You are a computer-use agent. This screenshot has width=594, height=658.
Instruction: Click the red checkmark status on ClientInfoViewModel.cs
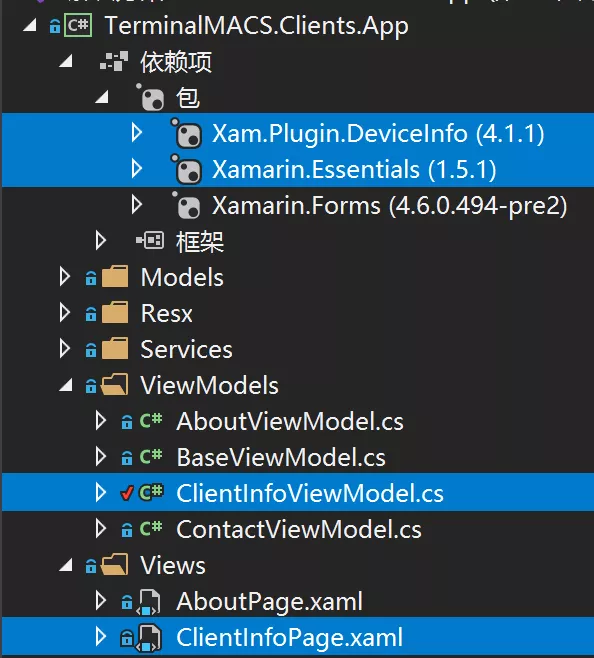coord(127,493)
